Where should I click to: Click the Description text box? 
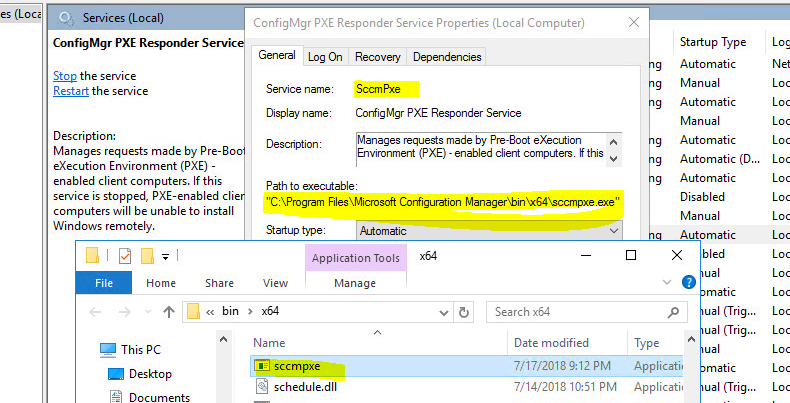click(481, 149)
